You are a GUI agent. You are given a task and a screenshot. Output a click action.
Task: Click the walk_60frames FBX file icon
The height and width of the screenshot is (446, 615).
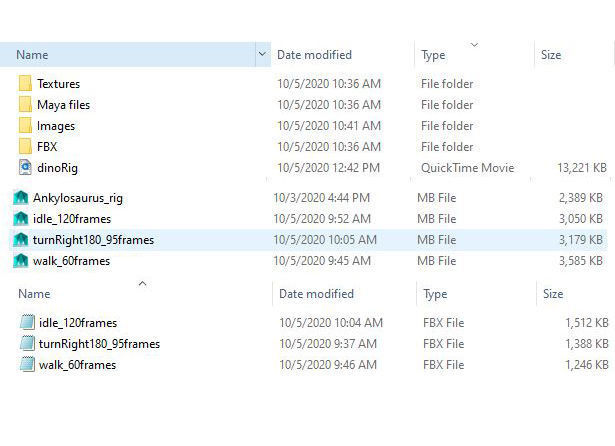(27, 365)
